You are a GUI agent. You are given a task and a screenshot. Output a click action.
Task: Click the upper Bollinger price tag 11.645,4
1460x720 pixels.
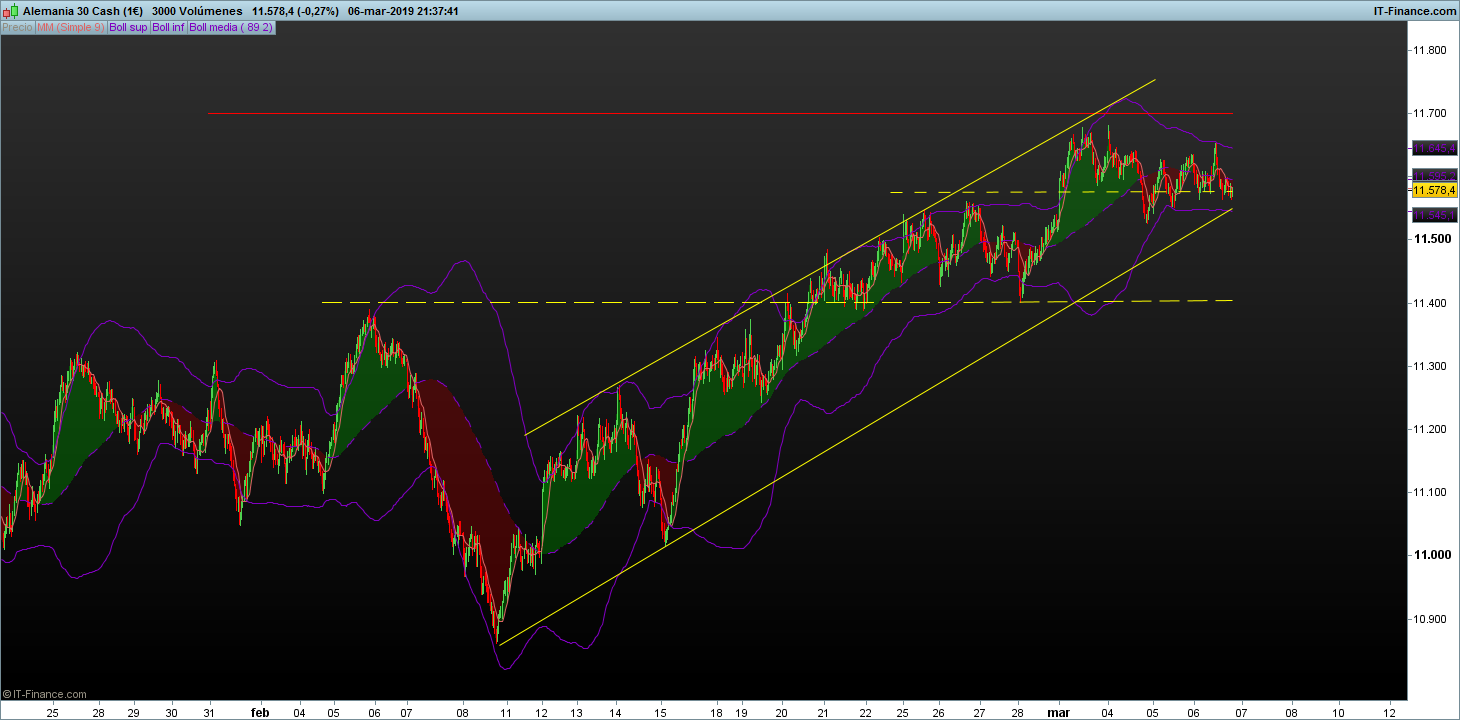pos(1433,148)
